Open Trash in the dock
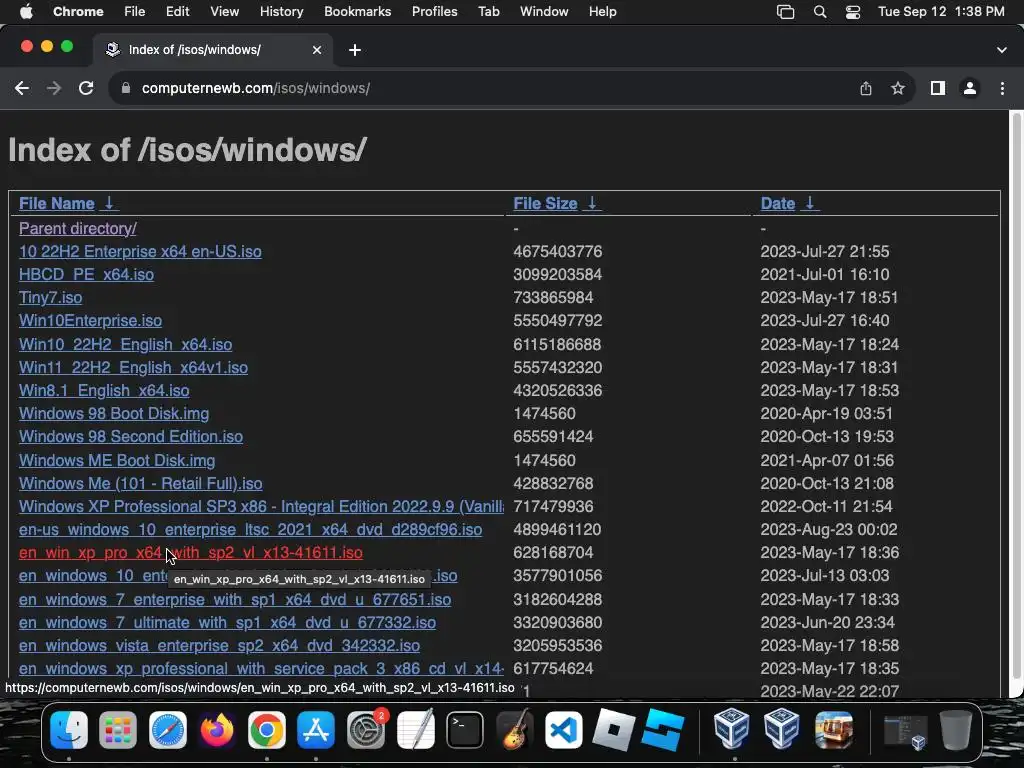The image size is (1024, 768). [955, 729]
